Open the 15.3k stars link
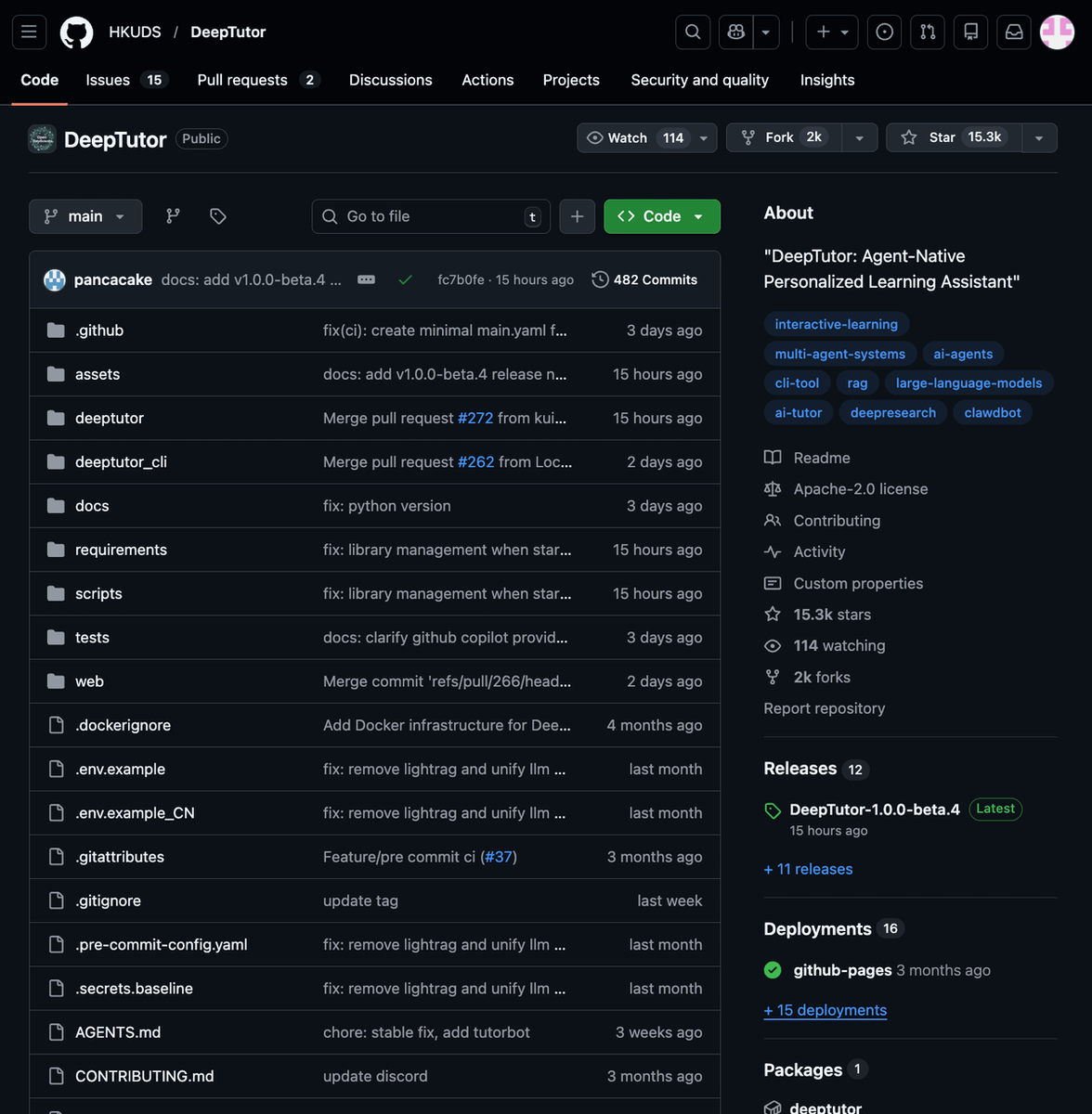Screen dimensions: 1092x1114 817,615
